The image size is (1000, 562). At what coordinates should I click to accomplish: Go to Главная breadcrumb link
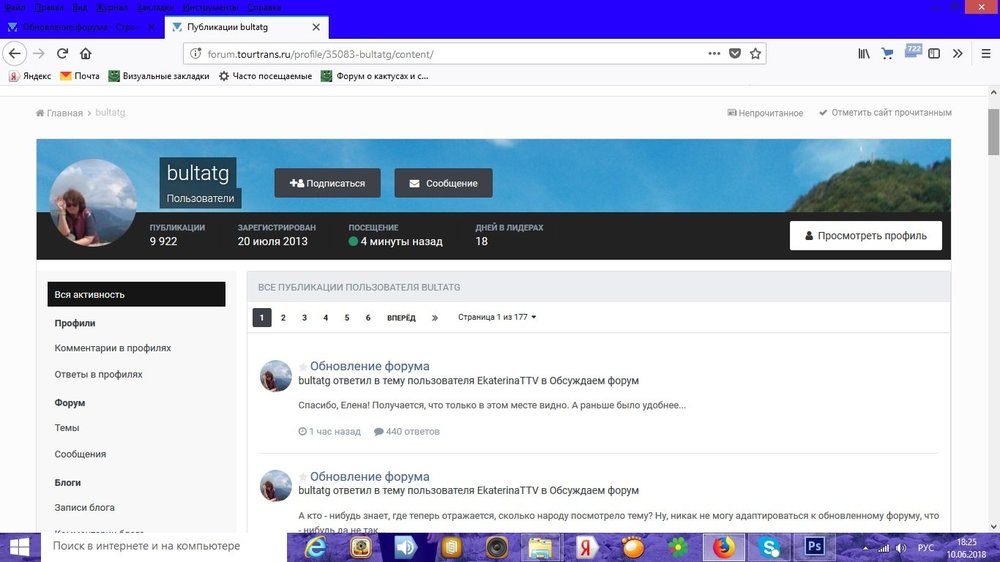59,113
